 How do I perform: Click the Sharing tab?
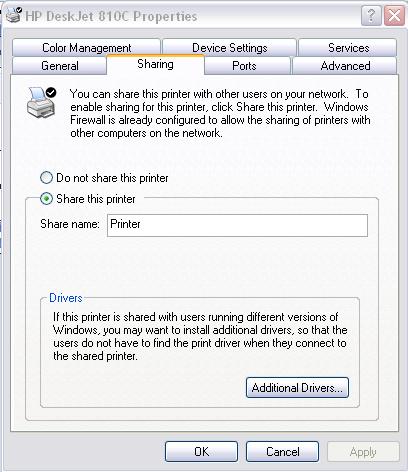155,64
